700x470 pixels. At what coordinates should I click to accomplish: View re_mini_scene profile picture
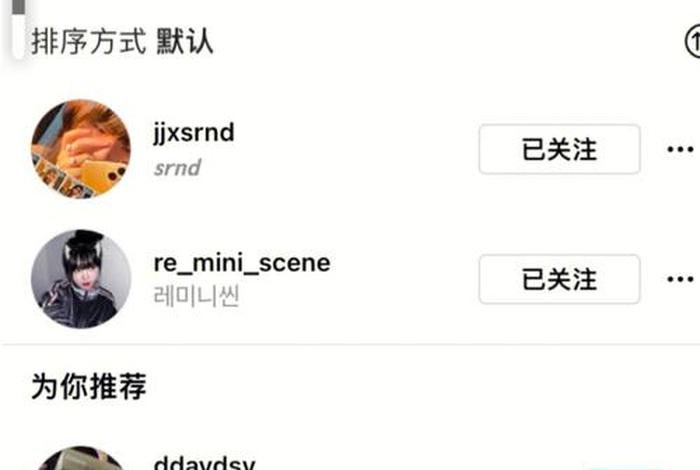point(81,279)
